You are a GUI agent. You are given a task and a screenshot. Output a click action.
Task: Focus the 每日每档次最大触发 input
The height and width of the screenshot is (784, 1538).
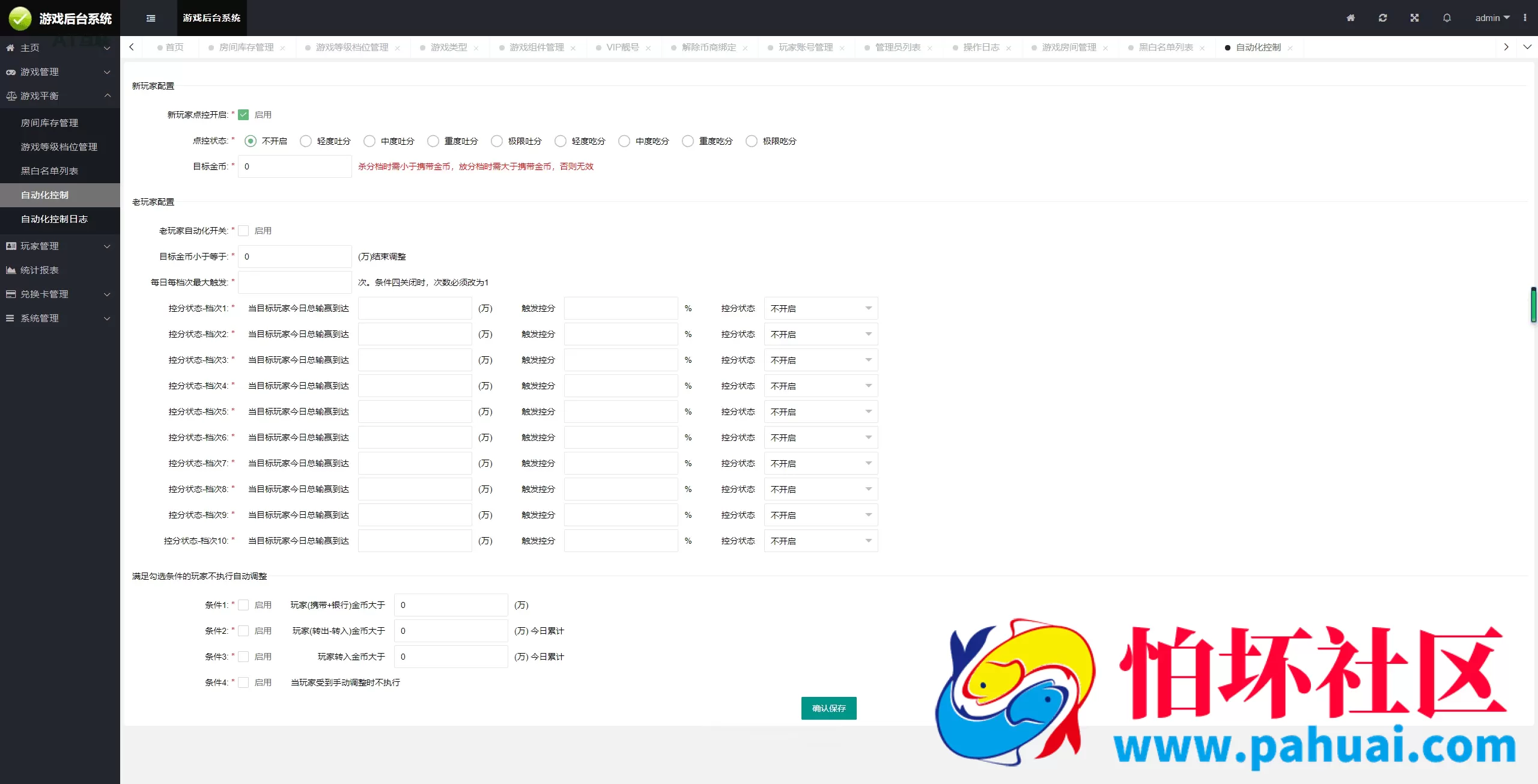tap(295, 282)
